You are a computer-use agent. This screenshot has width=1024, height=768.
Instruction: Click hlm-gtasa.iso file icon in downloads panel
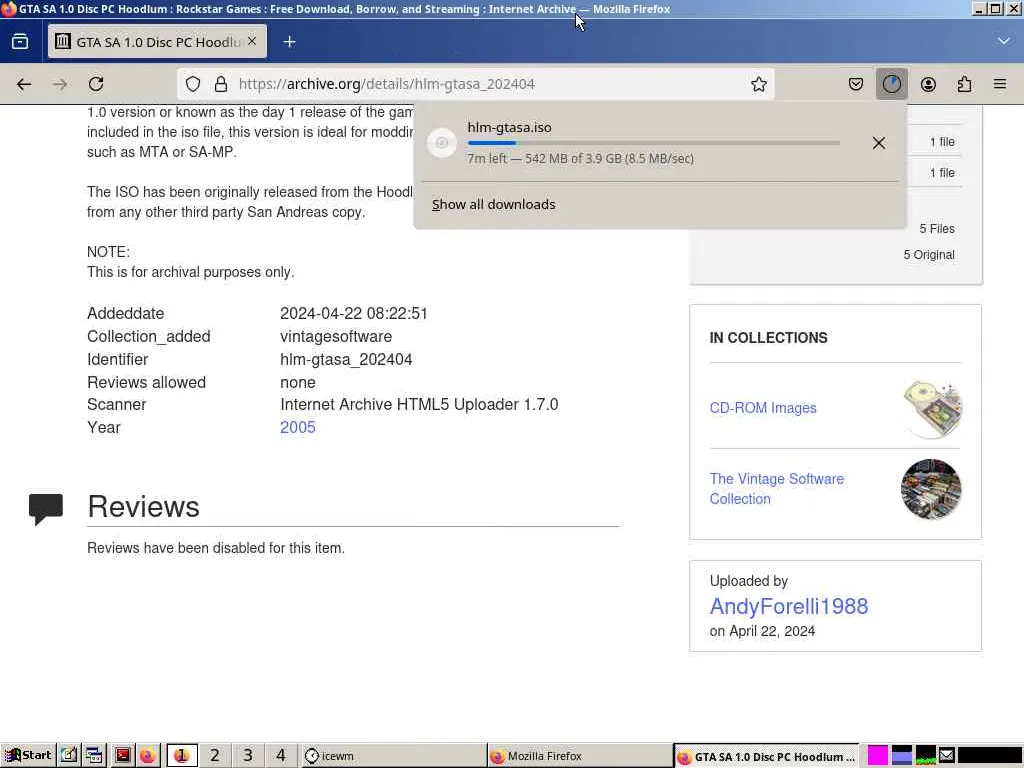pos(442,142)
